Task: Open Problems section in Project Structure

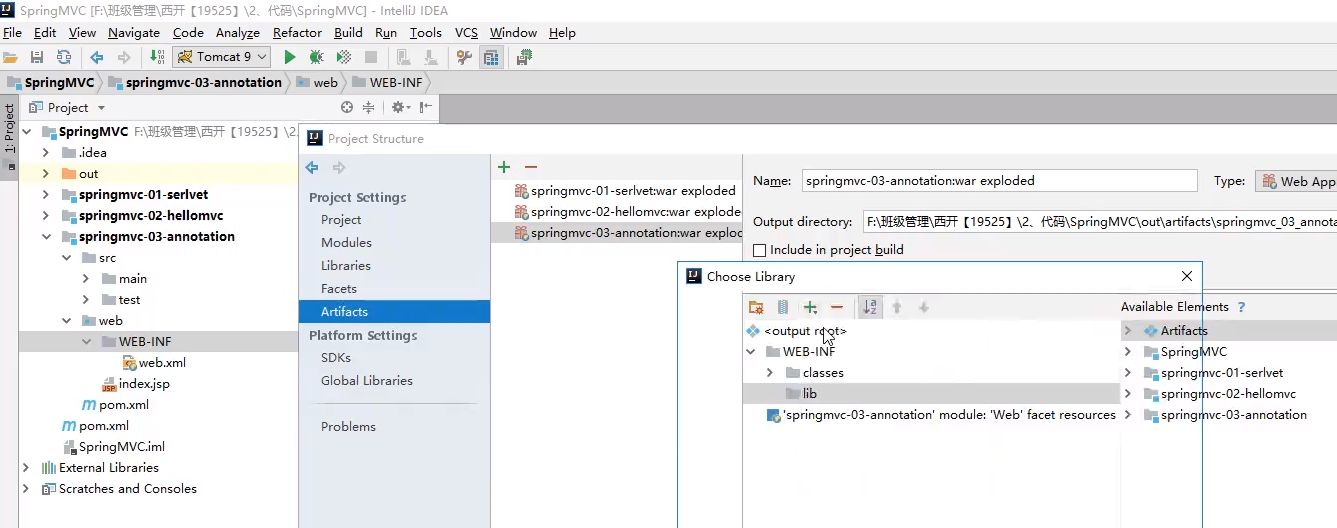Action: pyautogui.click(x=348, y=427)
